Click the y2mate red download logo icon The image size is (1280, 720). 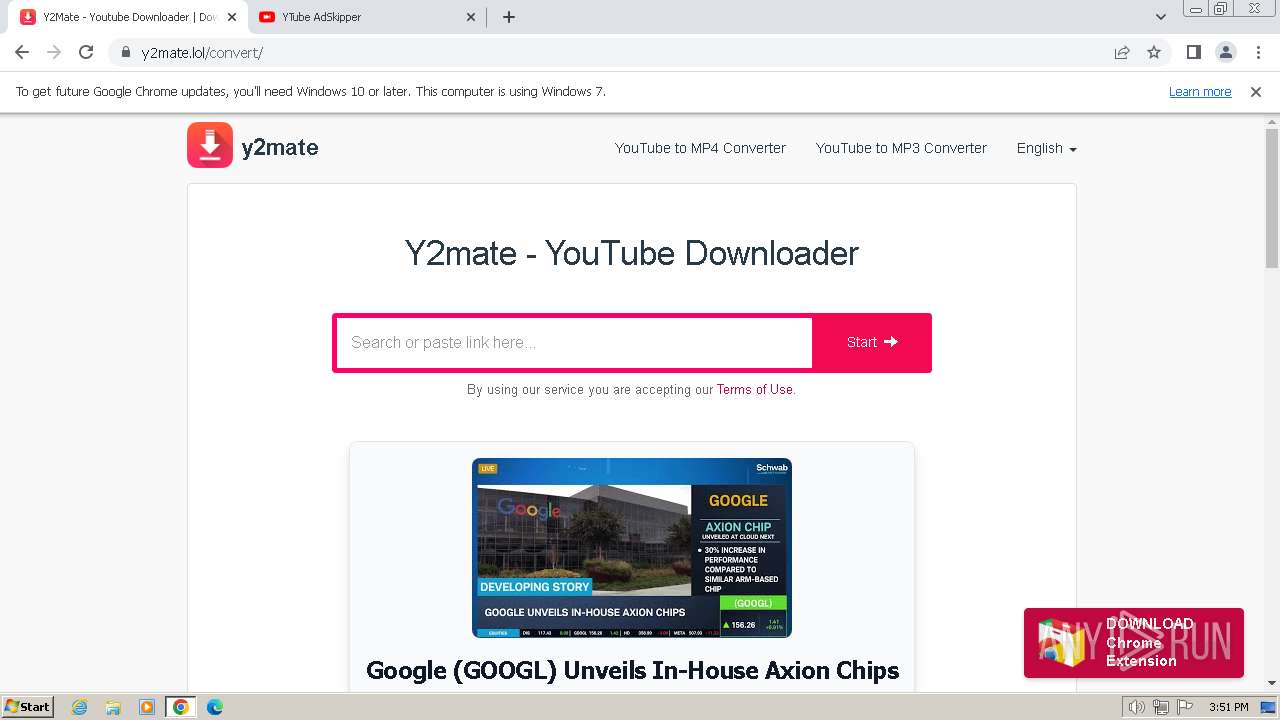click(x=210, y=145)
